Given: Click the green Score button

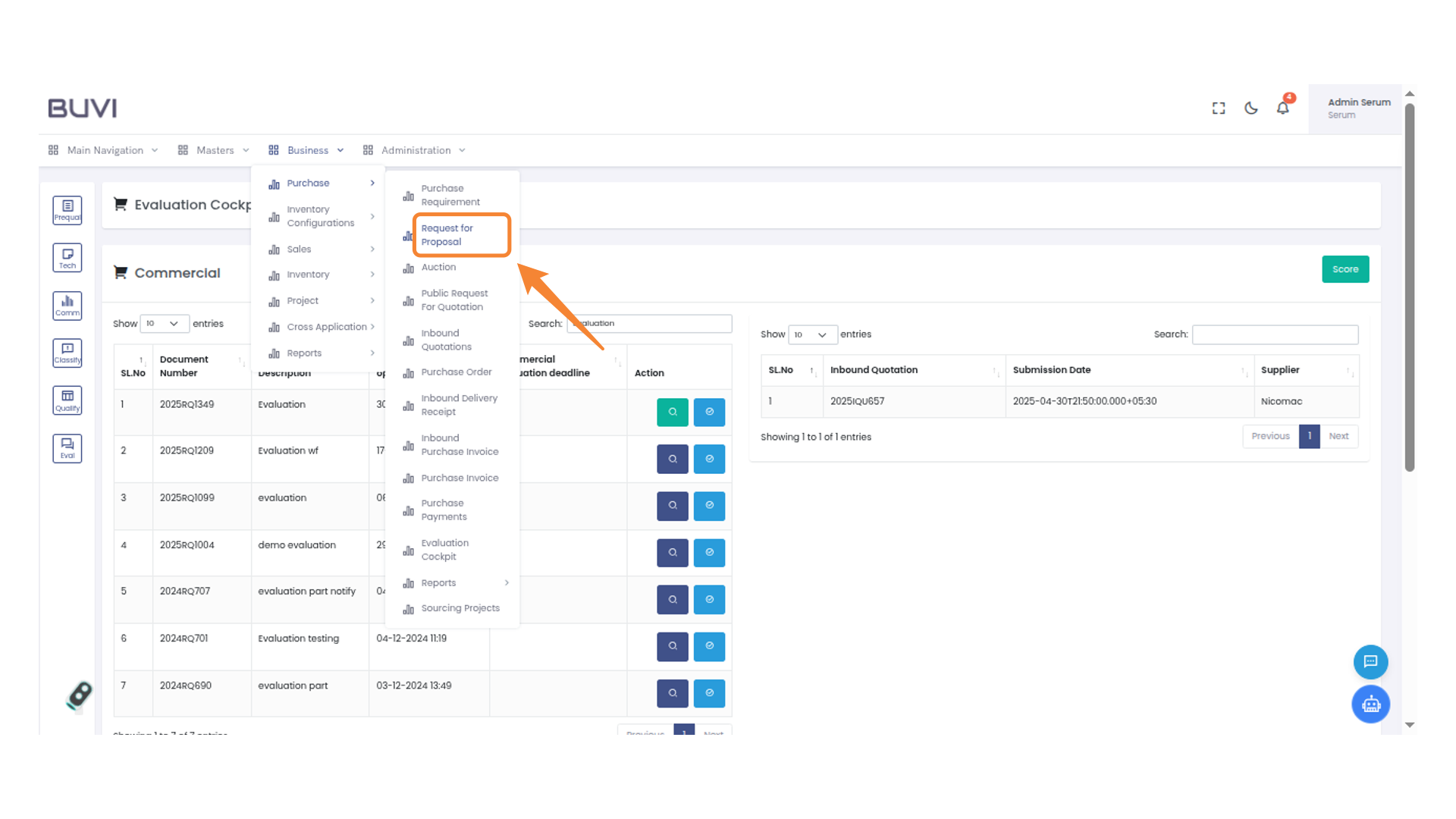Looking at the screenshot, I should pos(1345,269).
